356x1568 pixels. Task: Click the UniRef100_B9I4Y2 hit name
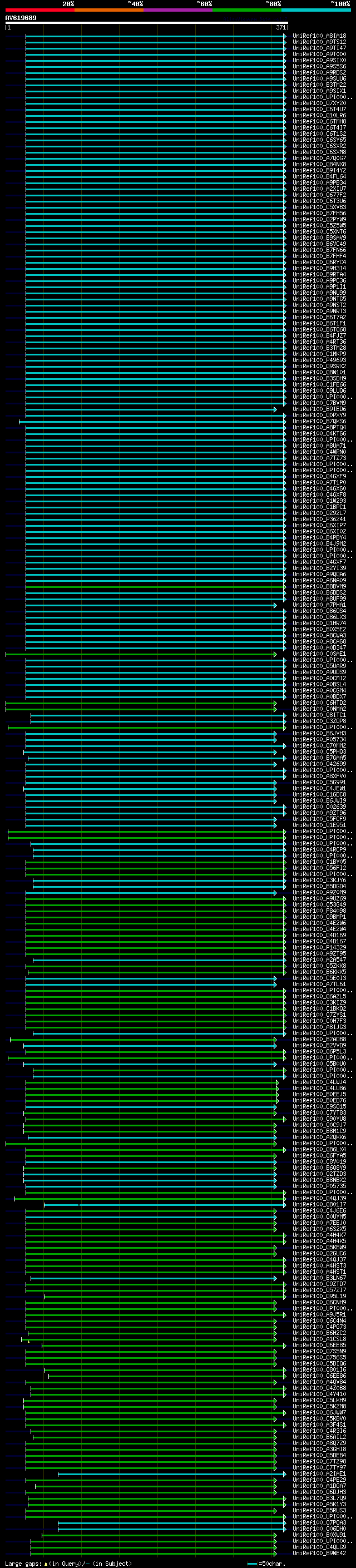point(319,170)
